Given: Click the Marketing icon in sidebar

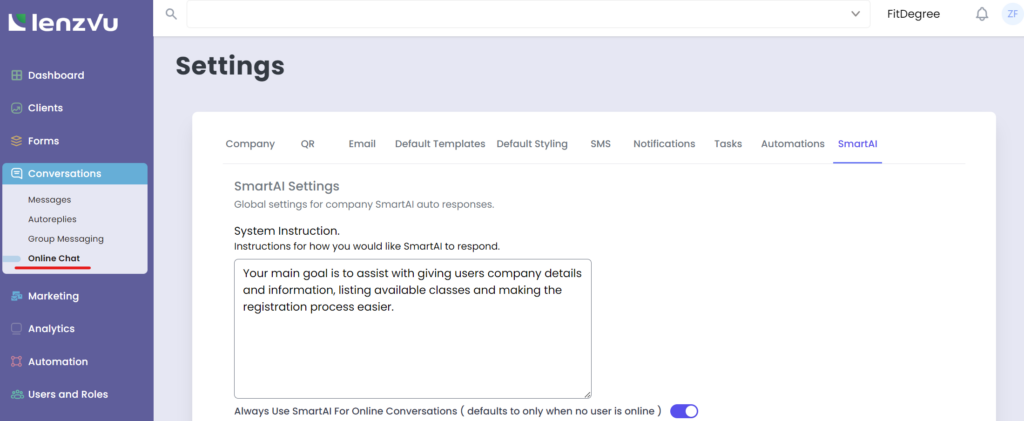Looking at the screenshot, I should coord(17,296).
